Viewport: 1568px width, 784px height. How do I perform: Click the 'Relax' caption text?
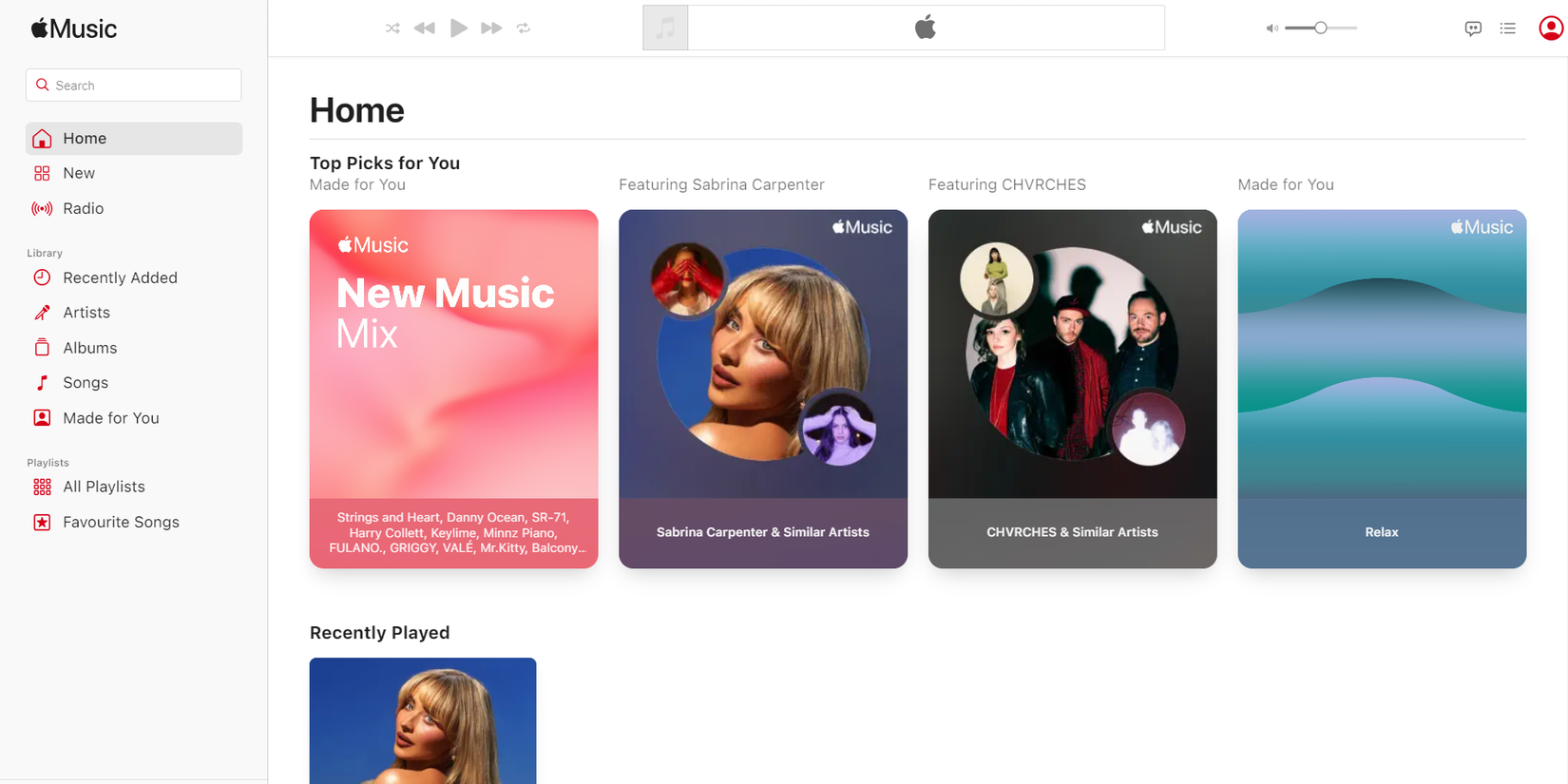click(1382, 532)
